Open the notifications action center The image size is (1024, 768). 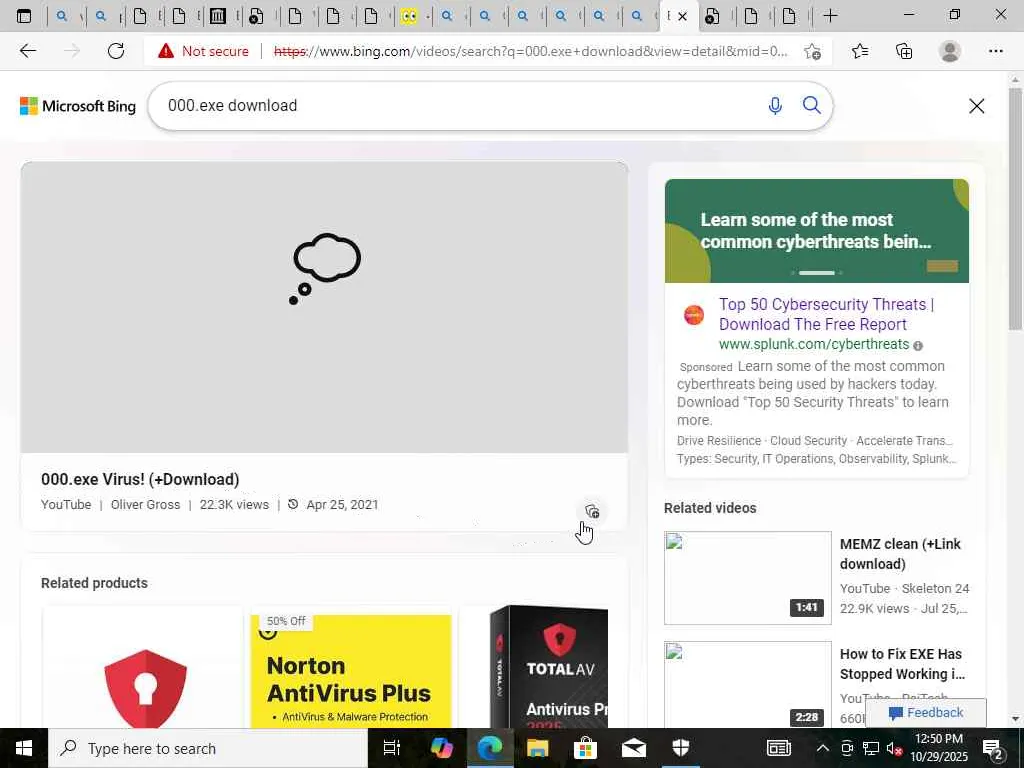993,748
